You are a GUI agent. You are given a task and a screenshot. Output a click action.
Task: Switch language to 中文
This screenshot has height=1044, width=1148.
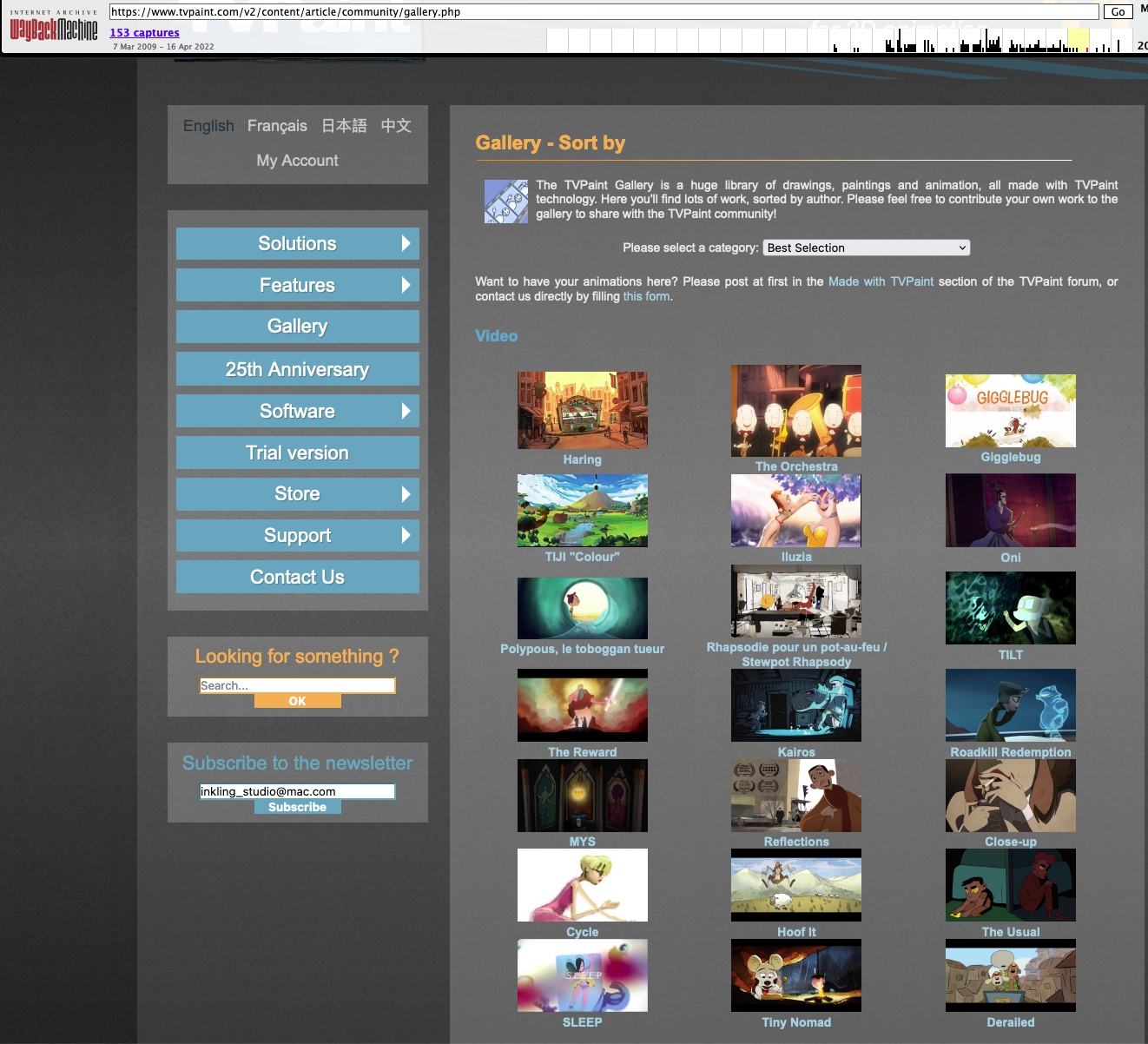click(396, 126)
